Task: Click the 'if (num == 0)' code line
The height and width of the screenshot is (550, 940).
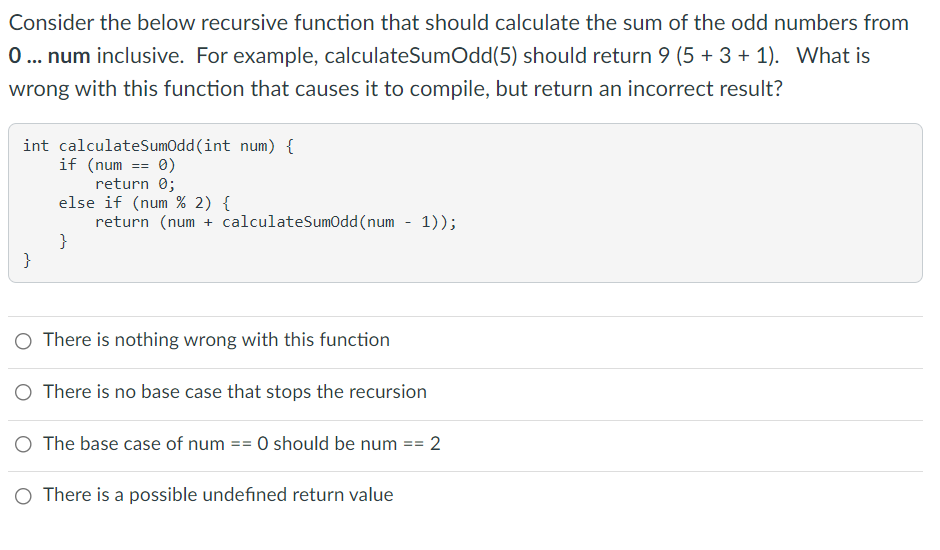Action: [117, 165]
